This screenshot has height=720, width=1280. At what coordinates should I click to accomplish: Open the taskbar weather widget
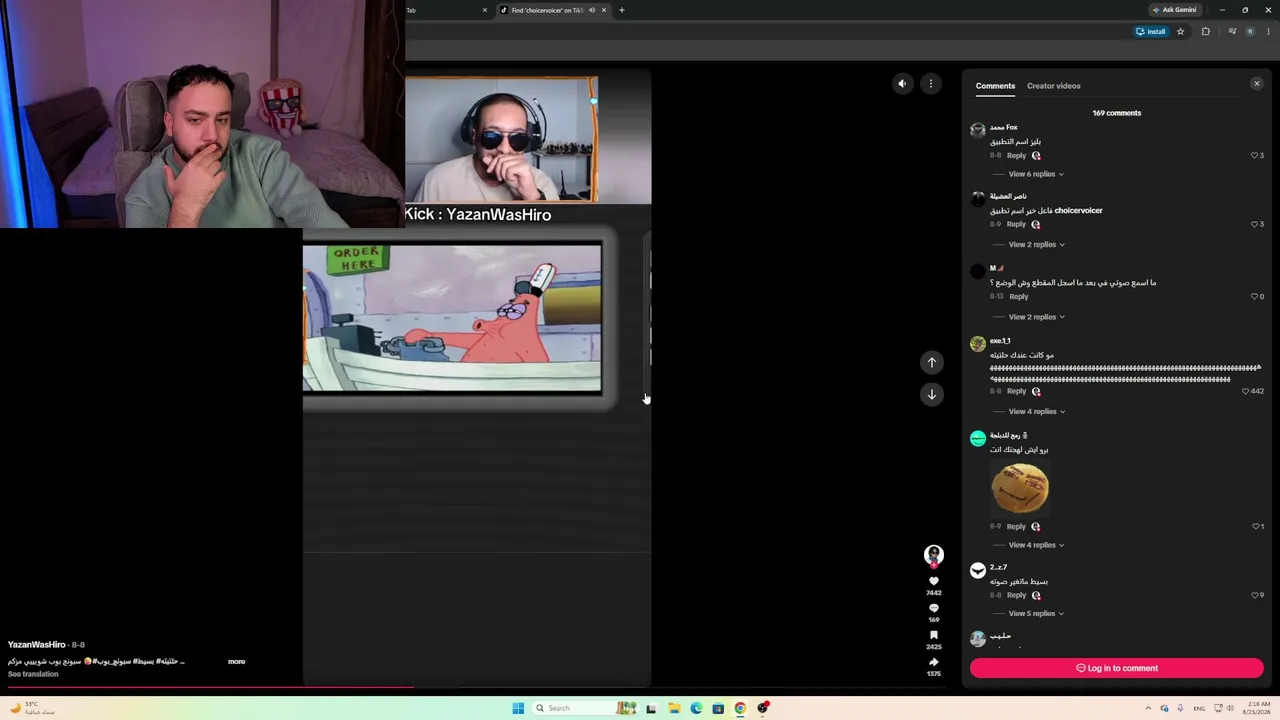30,708
